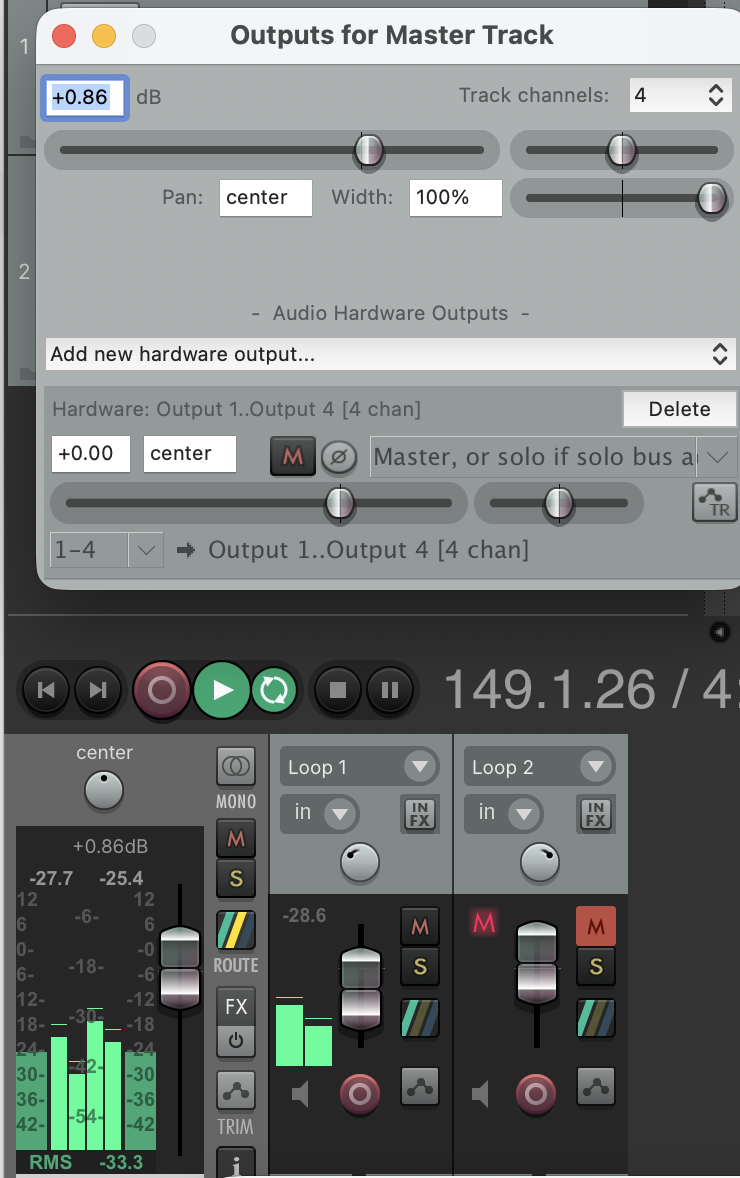Click Loop 2 pan knob
740x1178 pixels.
click(x=540, y=862)
